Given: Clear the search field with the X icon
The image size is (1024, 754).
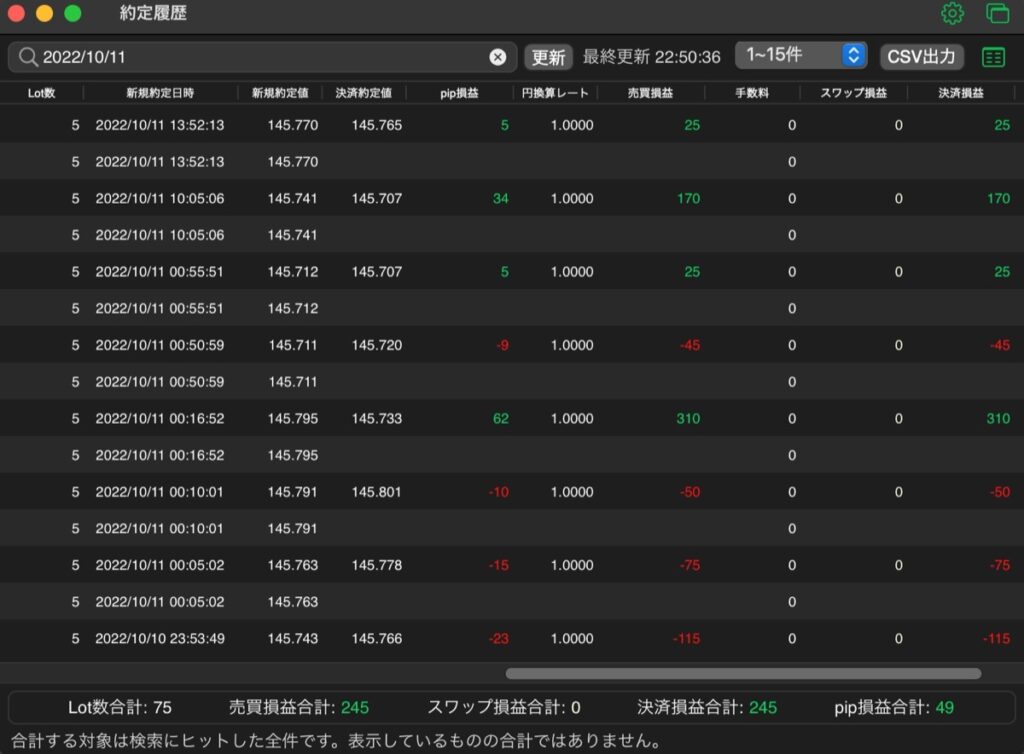Looking at the screenshot, I should (x=498, y=57).
